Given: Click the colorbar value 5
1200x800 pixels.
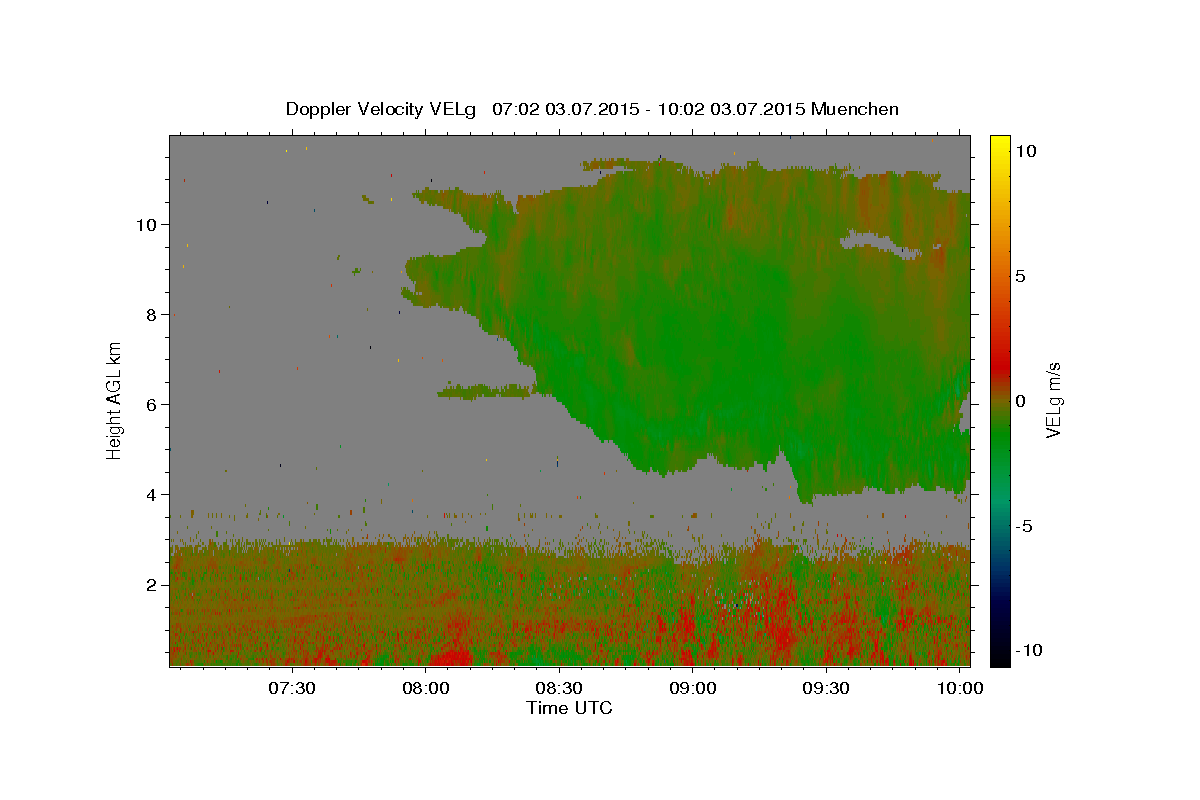Looking at the screenshot, I should (1022, 275).
